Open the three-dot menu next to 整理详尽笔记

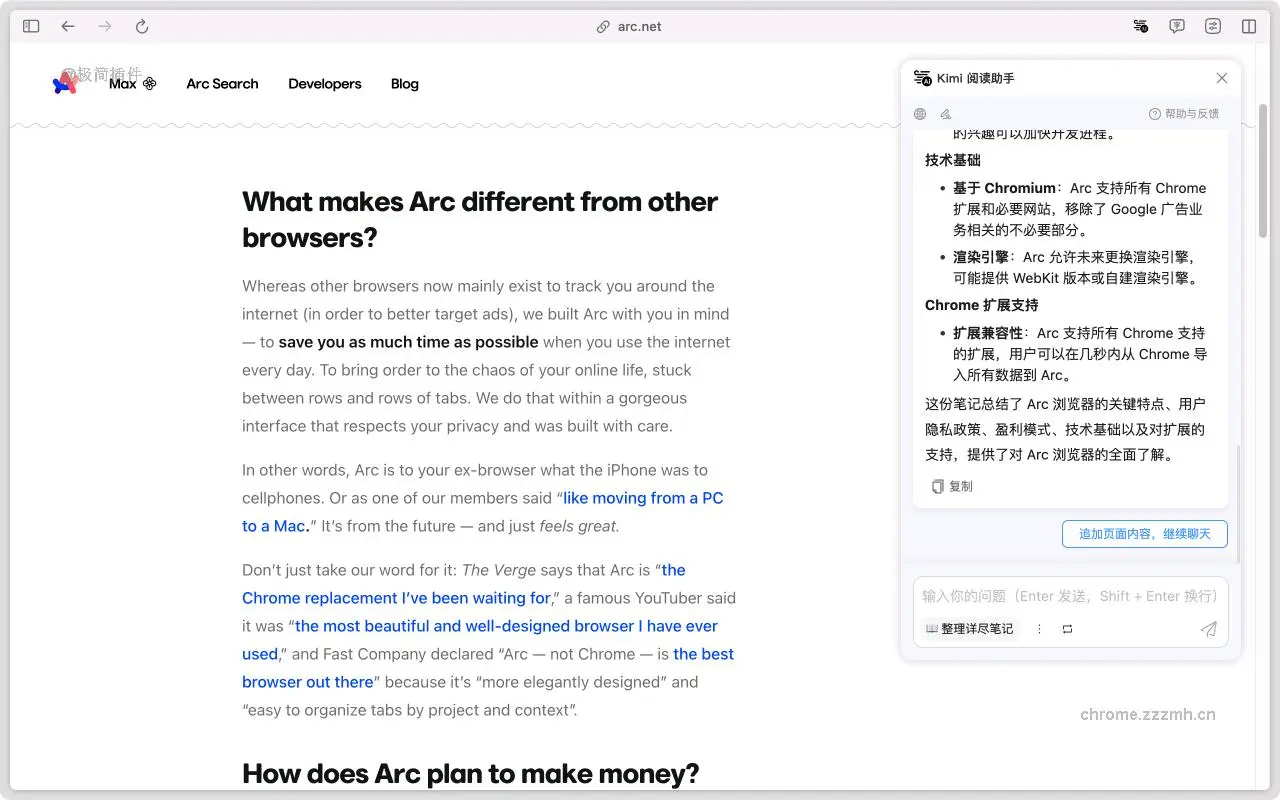pyautogui.click(x=1037, y=628)
